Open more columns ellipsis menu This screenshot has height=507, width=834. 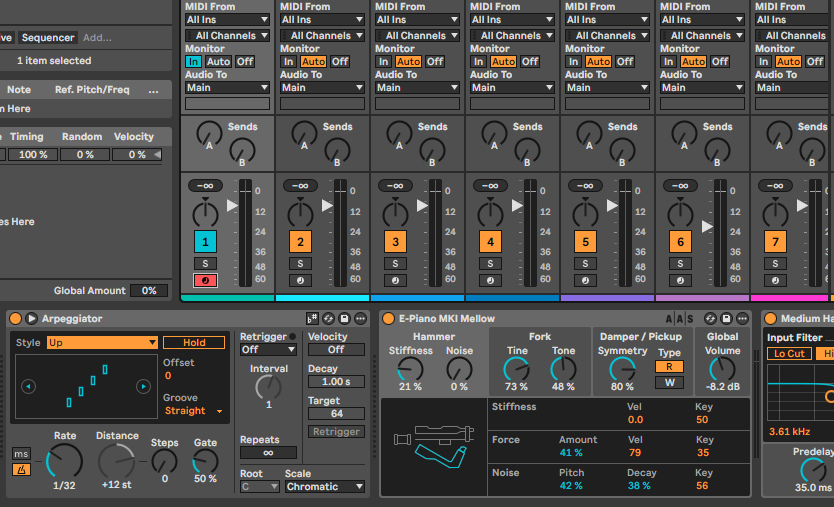coord(153,90)
